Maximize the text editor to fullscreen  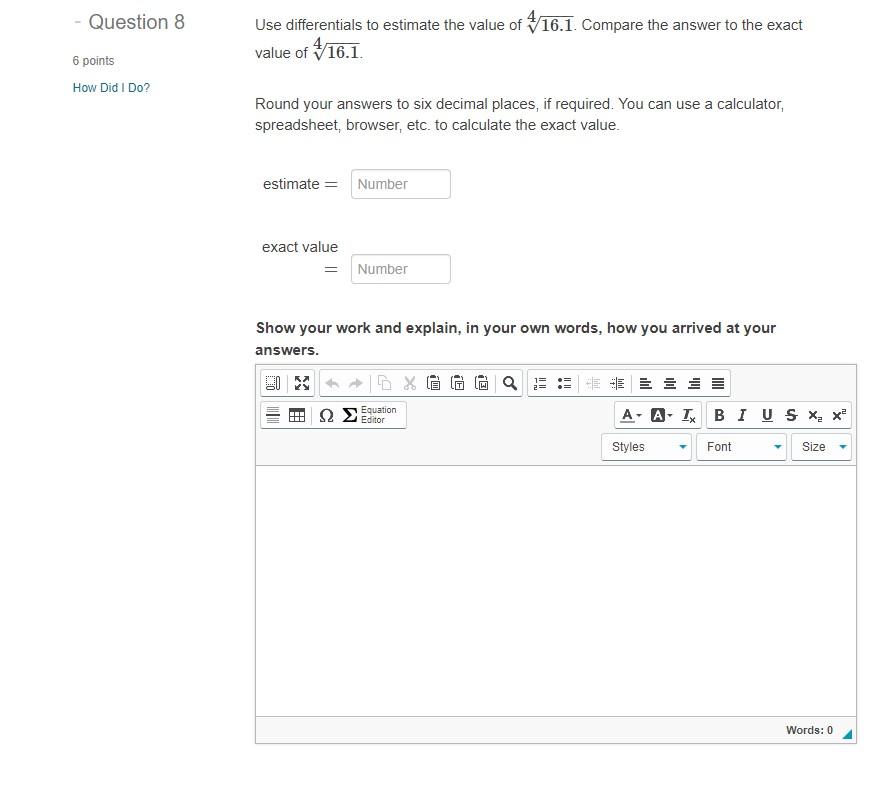[x=302, y=383]
